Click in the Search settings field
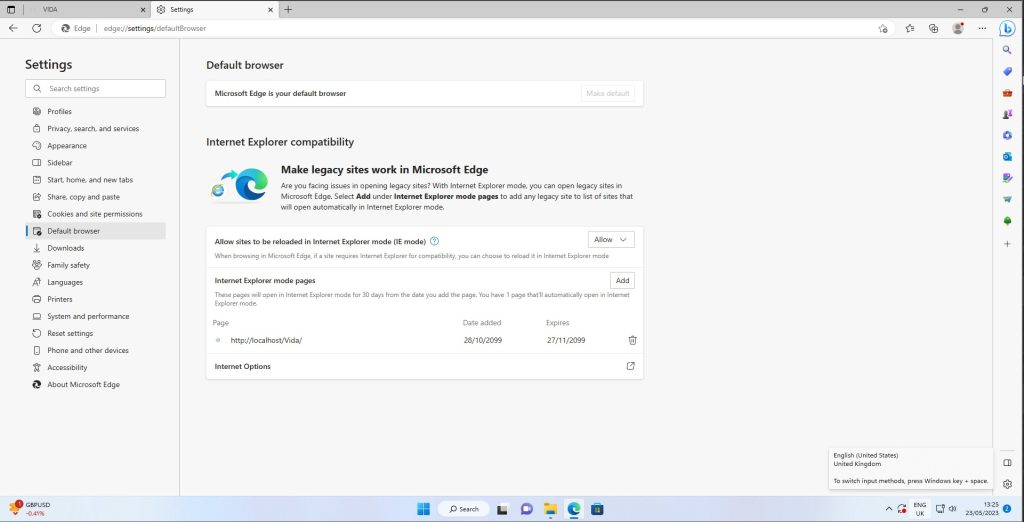 click(x=95, y=88)
